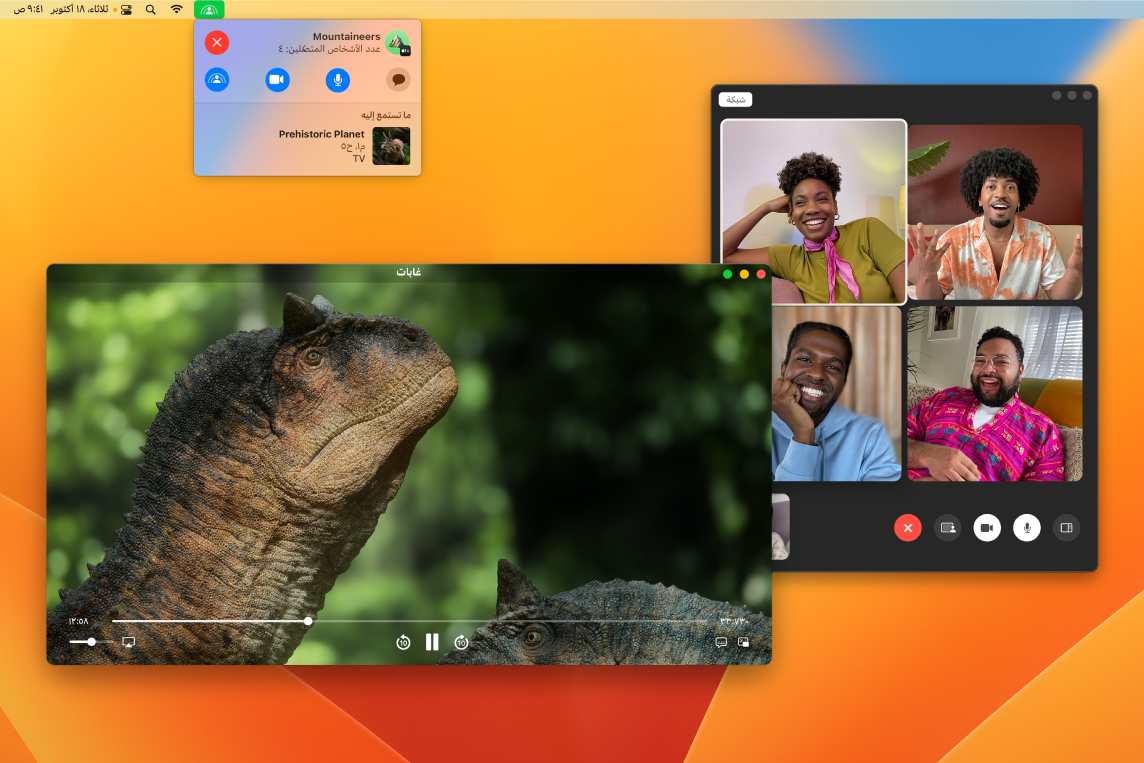Open Spotlight search from the menu bar
The height and width of the screenshot is (763, 1144).
(150, 10)
